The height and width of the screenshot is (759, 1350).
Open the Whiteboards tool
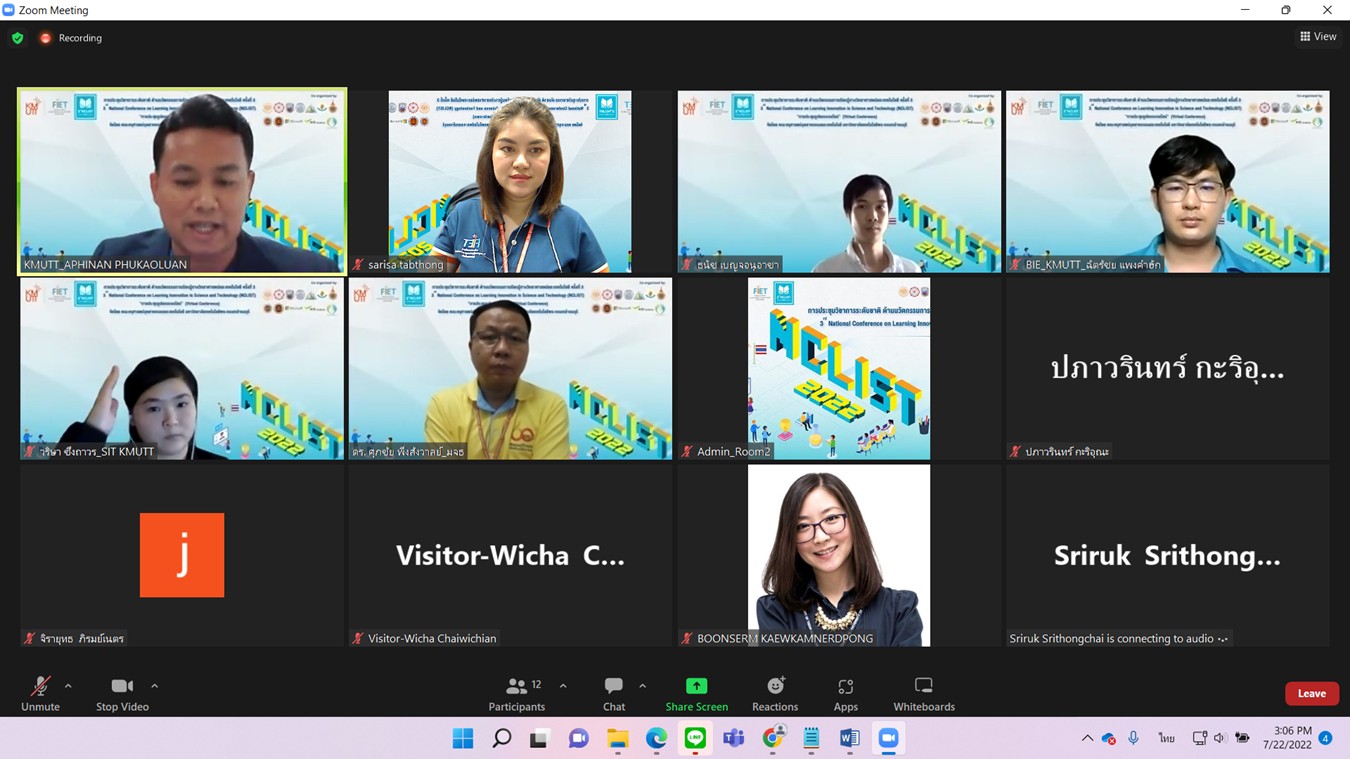923,693
